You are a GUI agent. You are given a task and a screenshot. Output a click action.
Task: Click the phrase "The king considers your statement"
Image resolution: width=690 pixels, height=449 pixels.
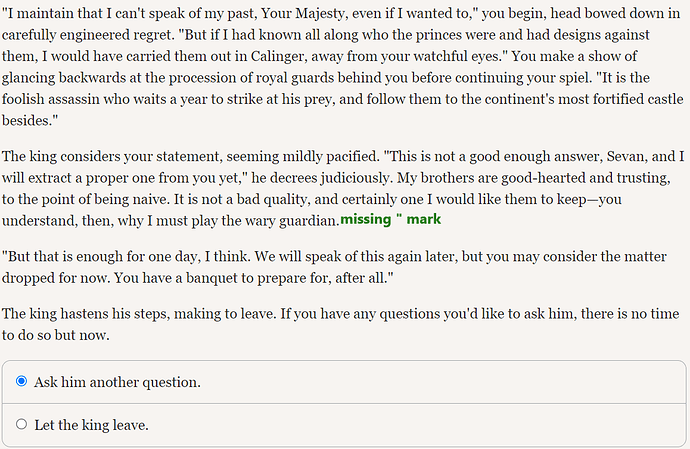[x=102, y=157]
